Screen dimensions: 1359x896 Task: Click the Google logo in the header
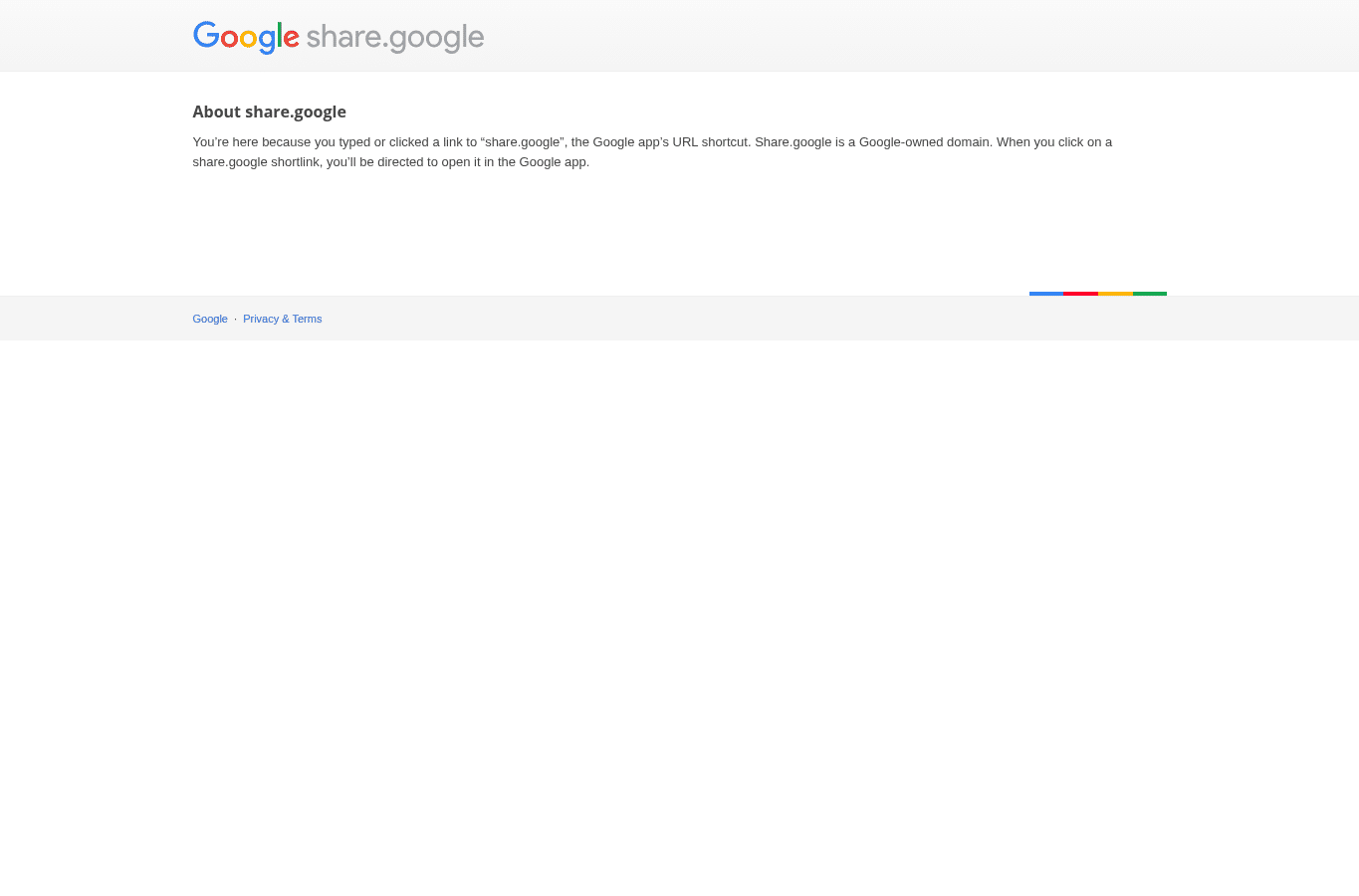click(246, 38)
